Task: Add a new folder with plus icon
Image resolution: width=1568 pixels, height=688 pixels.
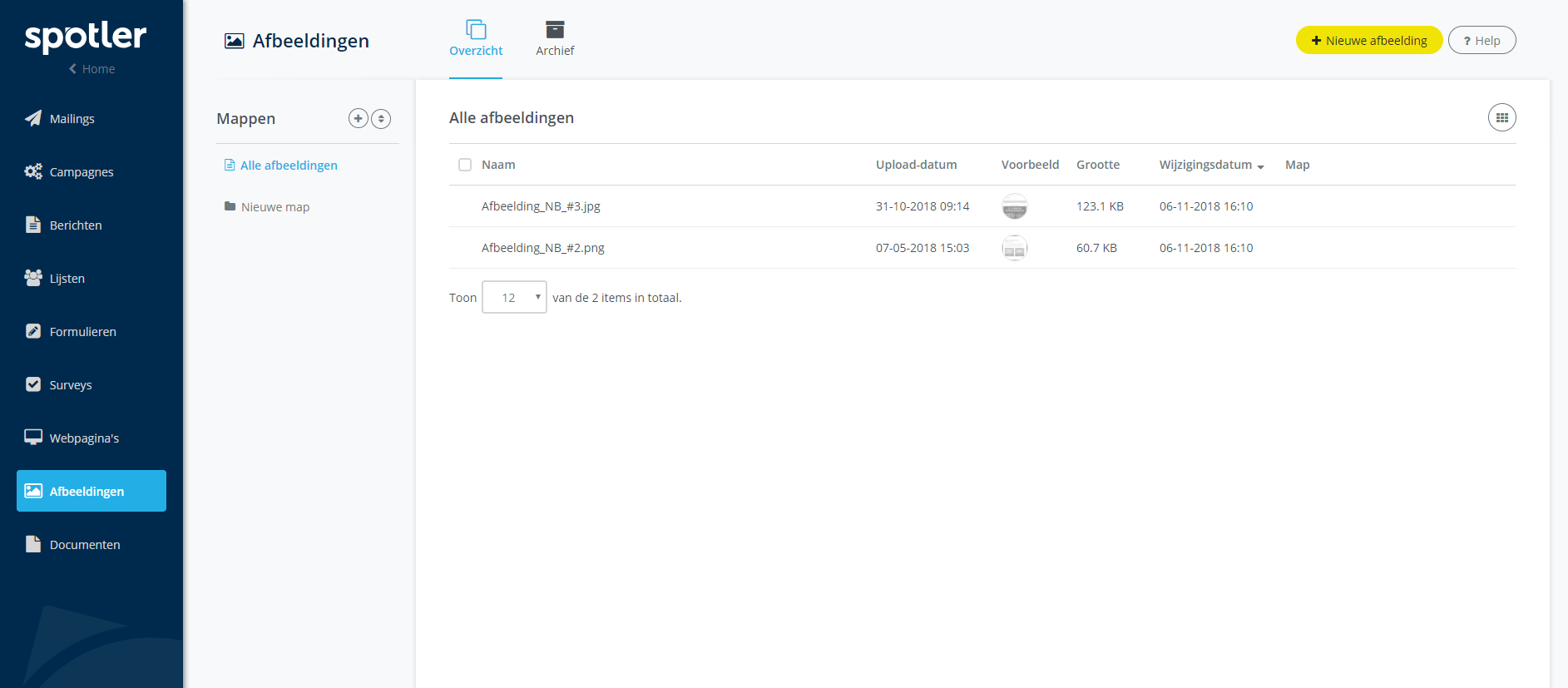Action: 358,118
